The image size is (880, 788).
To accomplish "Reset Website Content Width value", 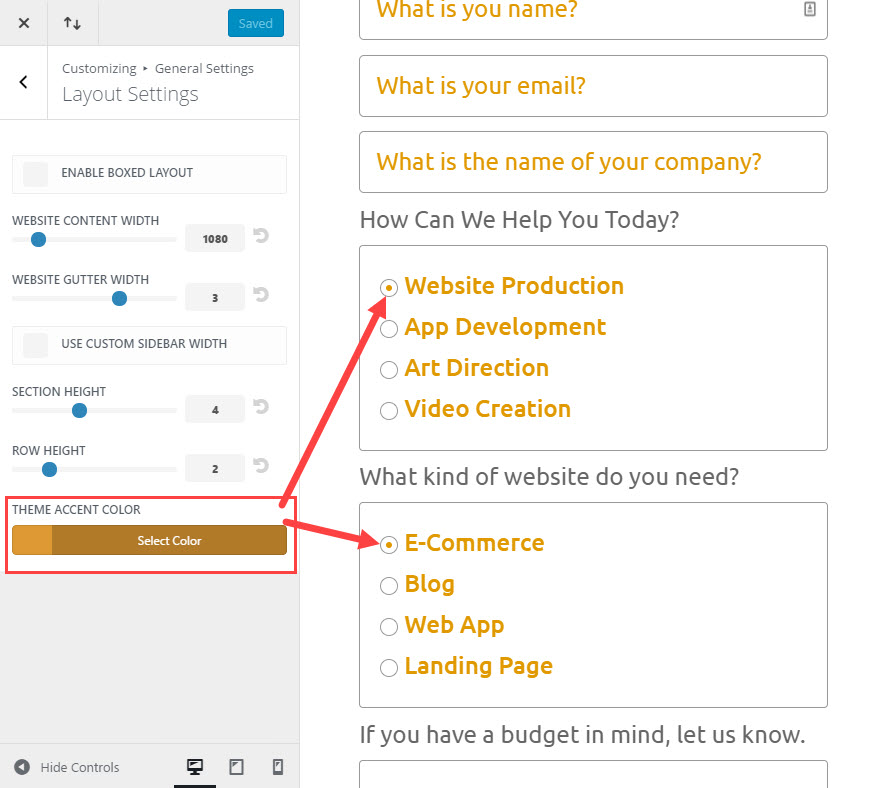I will (x=261, y=237).
